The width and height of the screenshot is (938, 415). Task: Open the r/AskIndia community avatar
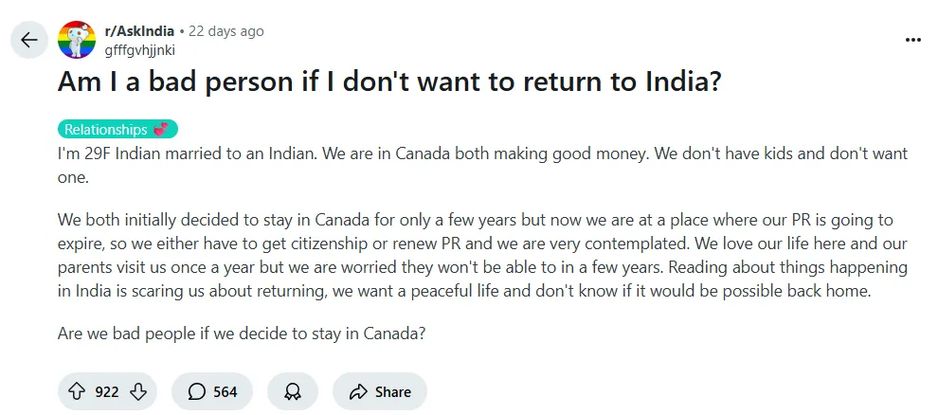tap(74, 40)
